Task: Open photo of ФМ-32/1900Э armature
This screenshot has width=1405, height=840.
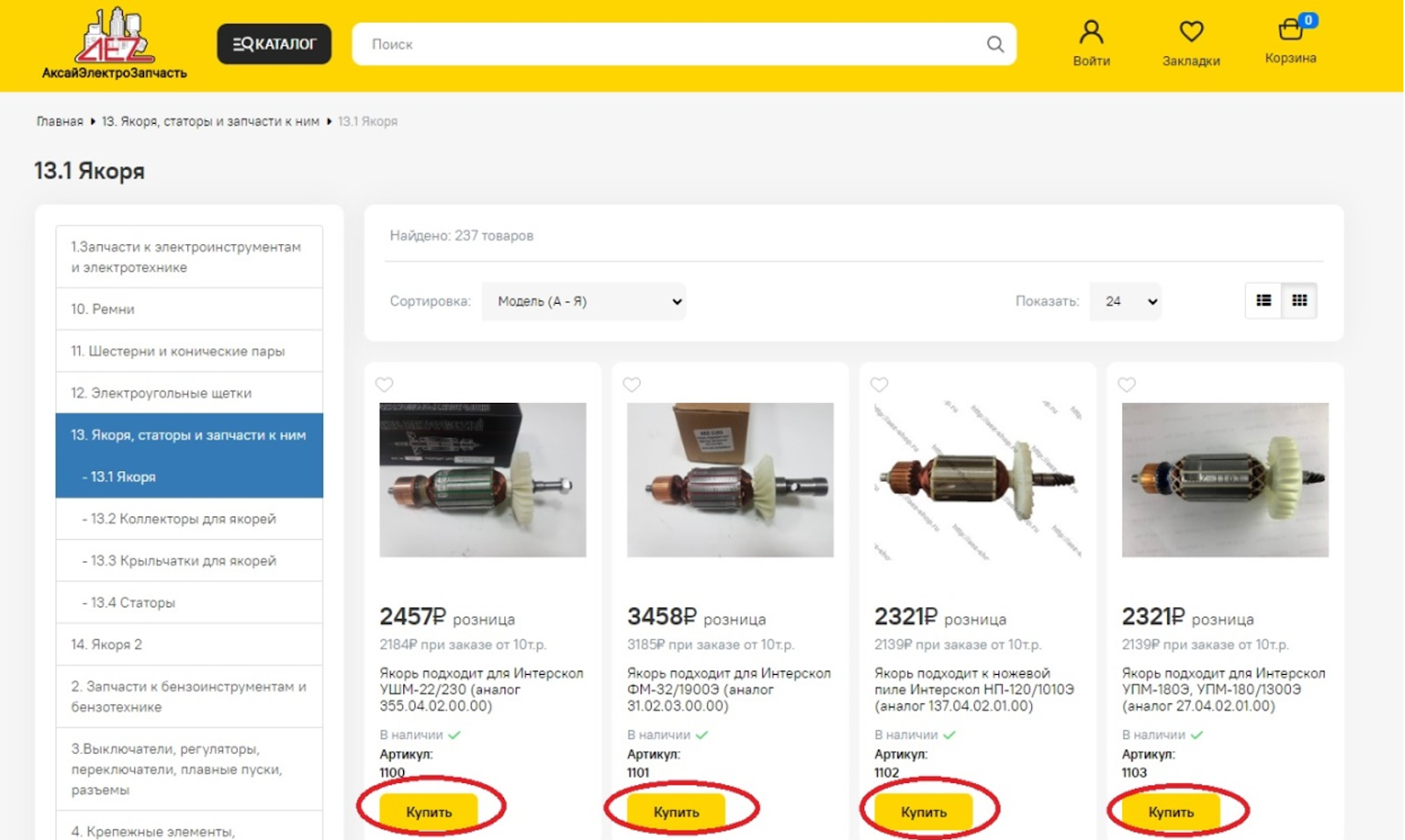Action: 731,480
